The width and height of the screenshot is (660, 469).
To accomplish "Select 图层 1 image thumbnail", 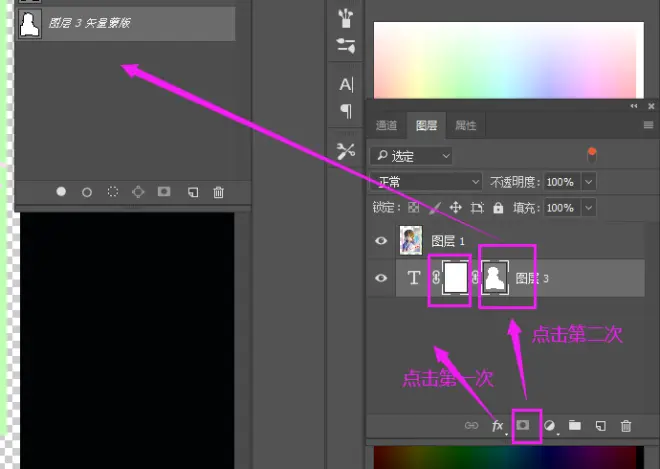I will pos(411,240).
